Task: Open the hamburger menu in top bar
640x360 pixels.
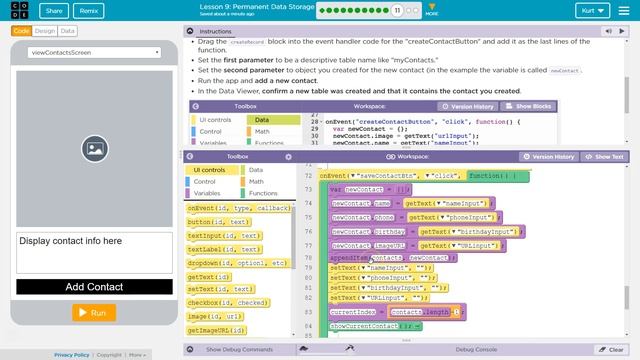Action: pos(624,11)
